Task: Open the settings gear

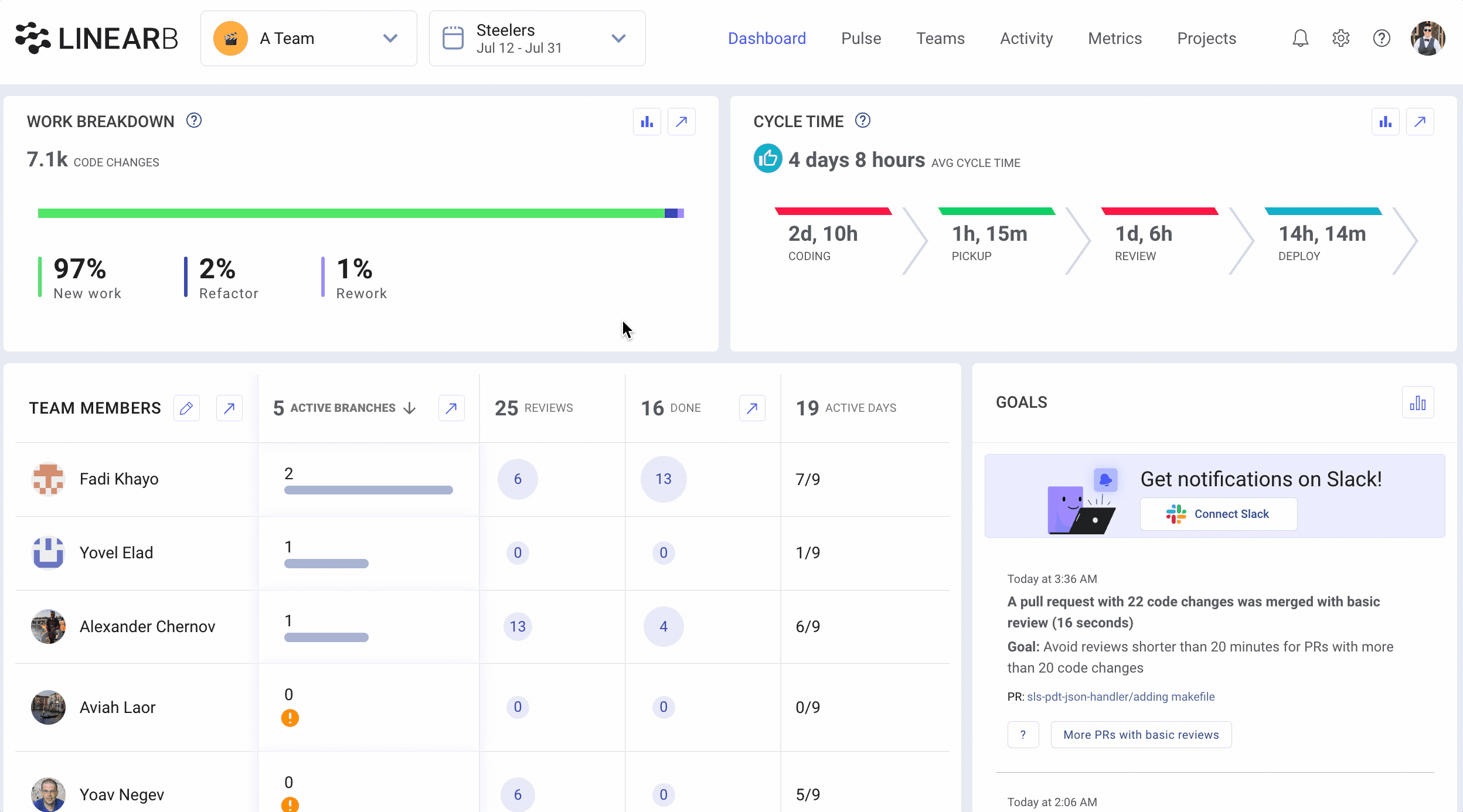Action: tap(1341, 39)
